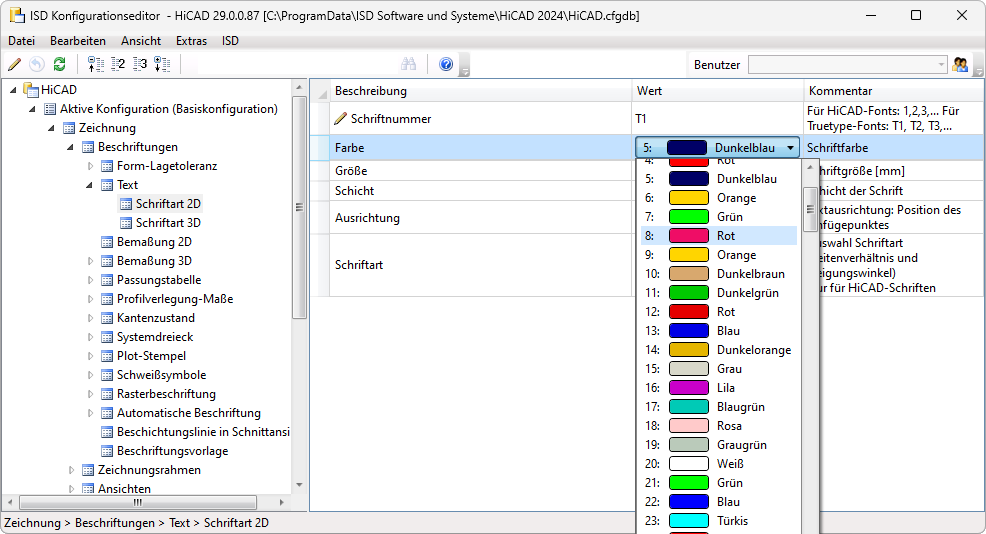Collapse the Aktive Konfiguration node
The image size is (986, 534).
pyautogui.click(x=32, y=109)
